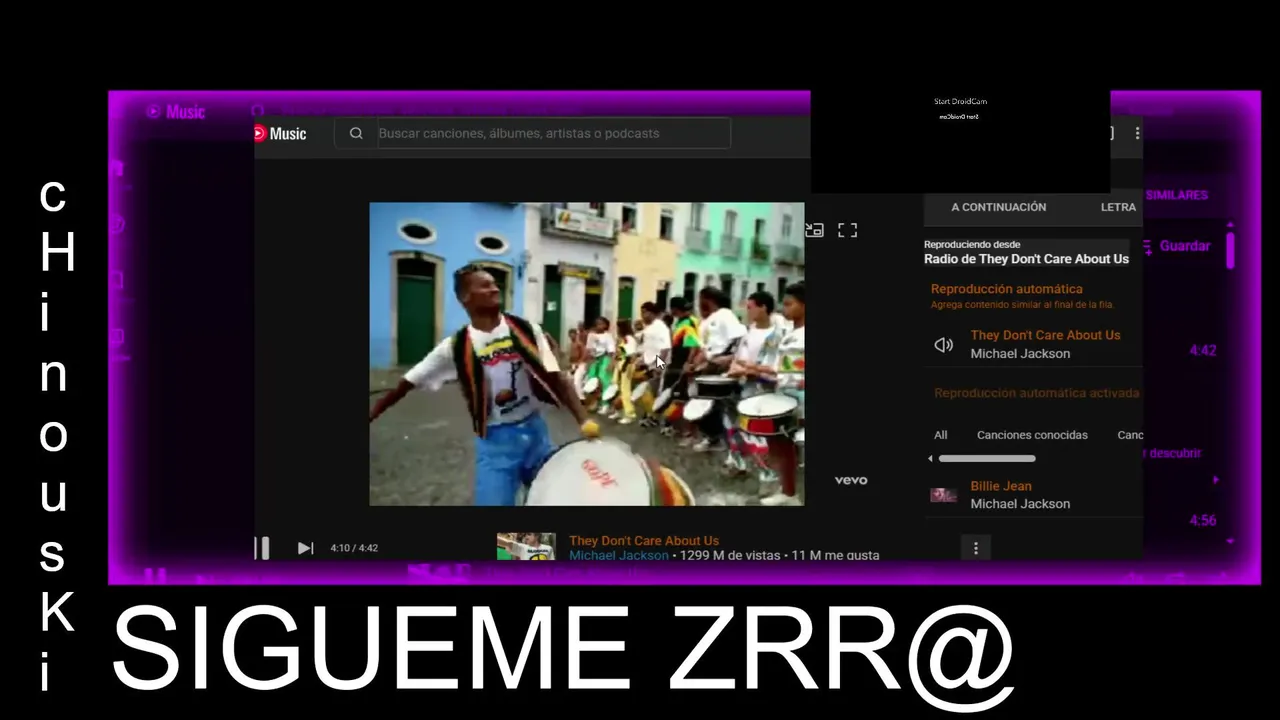Screen dimensions: 1280x720
Task: Skip to the next track
Action: click(x=305, y=548)
